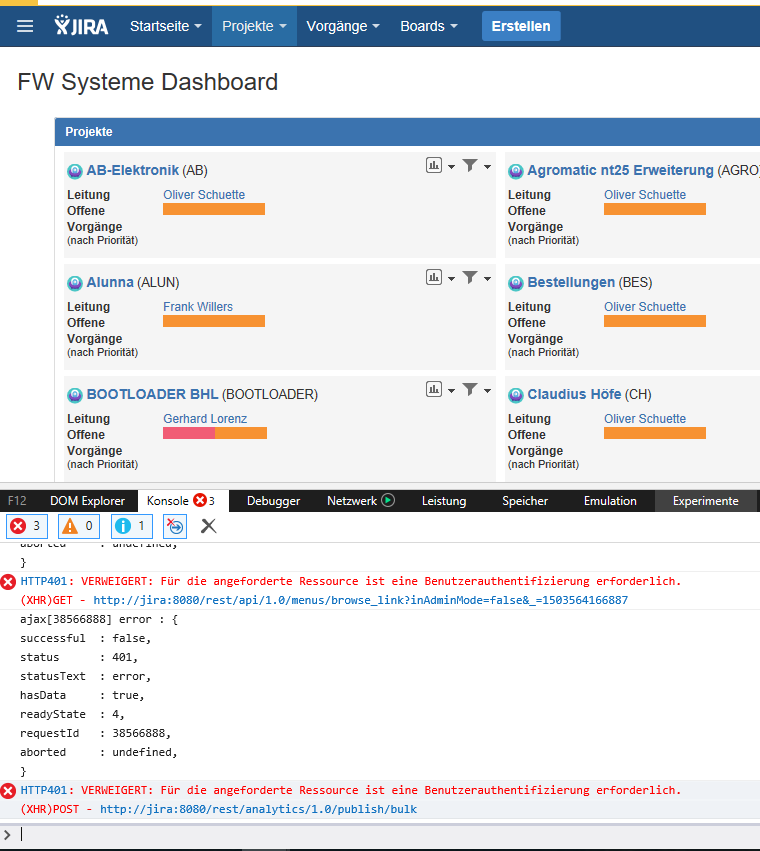Click the Projekte gadget header
760x851 pixels.
[407, 132]
